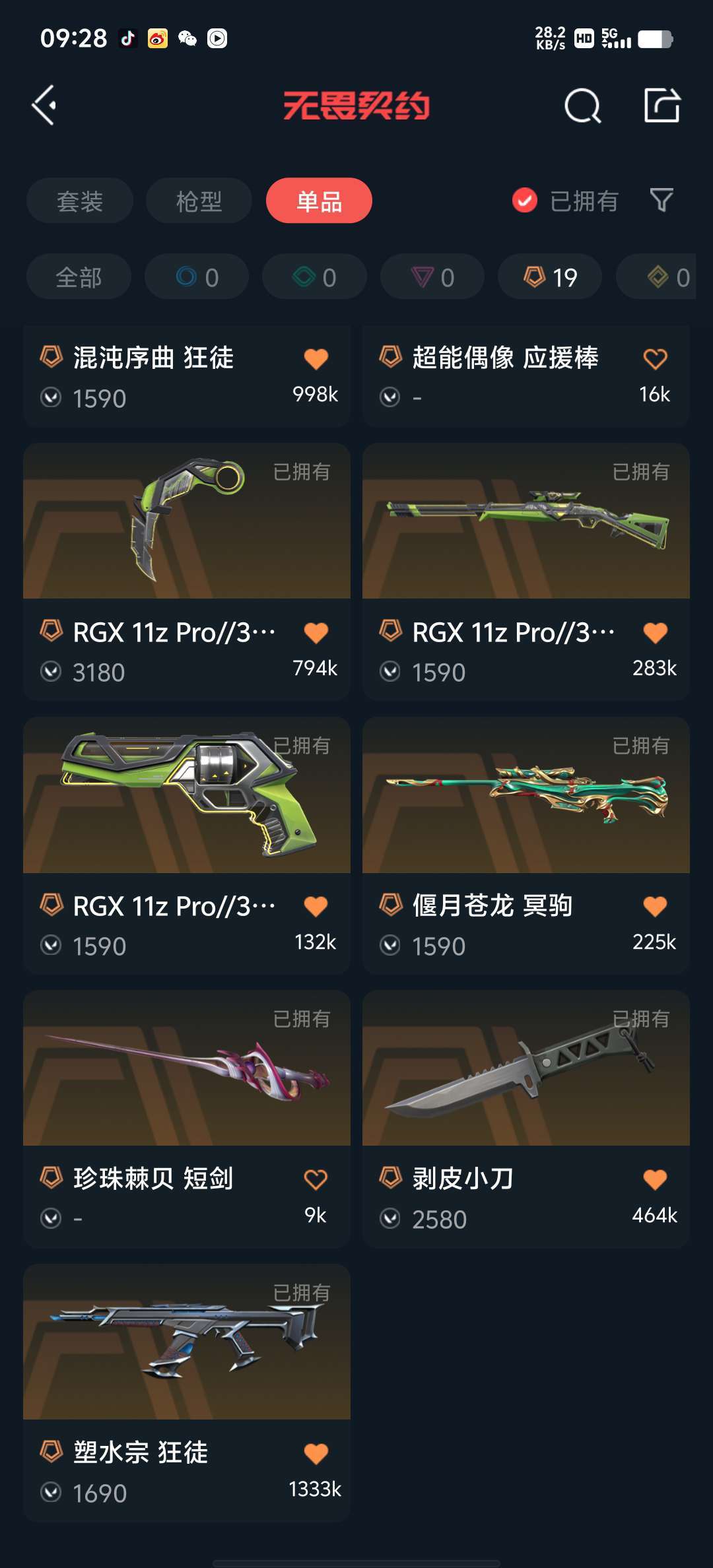Unlike 混沌序曲 狂徒 heart icon
Screen dimensions: 713x1568
click(x=316, y=358)
